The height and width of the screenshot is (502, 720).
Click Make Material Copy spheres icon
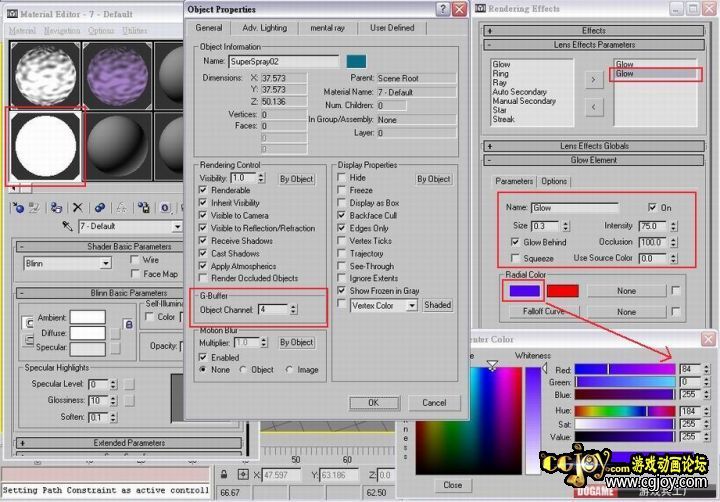[x=100, y=208]
